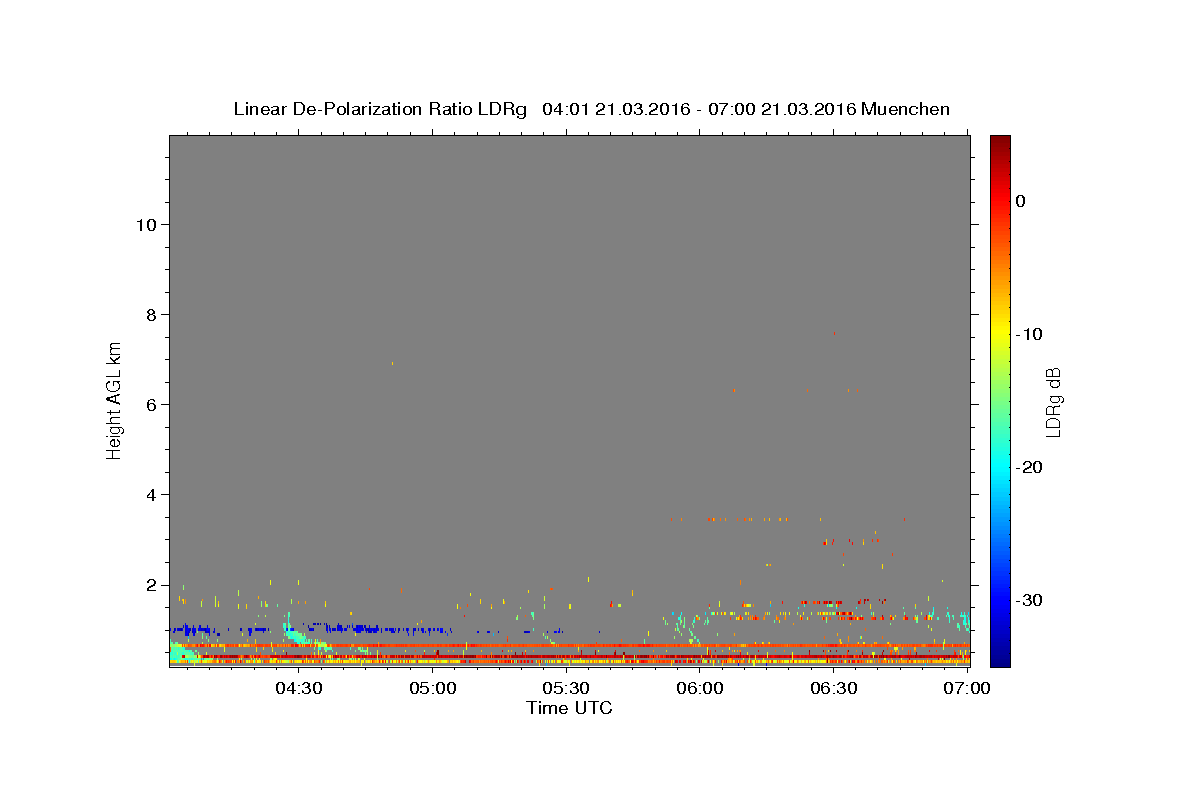Click the colorbar value label -20
Viewport: 1200px width, 800px height.
[1030, 467]
